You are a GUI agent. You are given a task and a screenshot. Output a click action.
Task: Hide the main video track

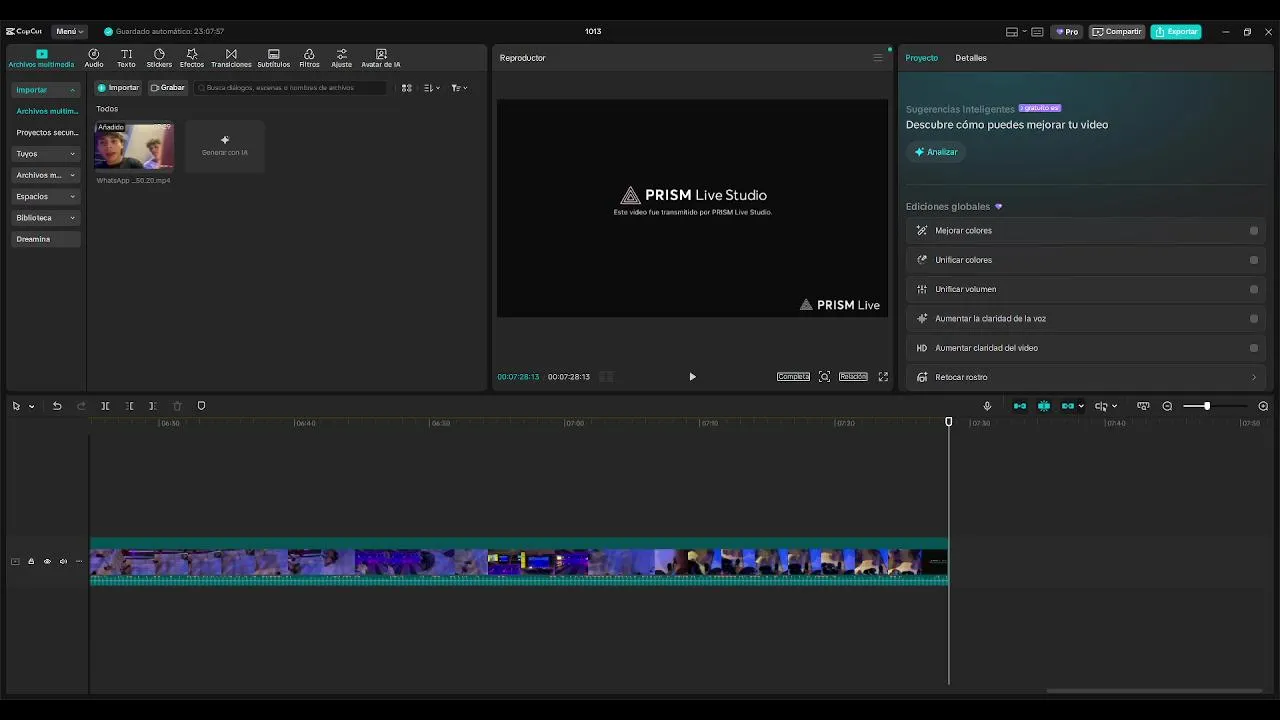[x=47, y=562]
